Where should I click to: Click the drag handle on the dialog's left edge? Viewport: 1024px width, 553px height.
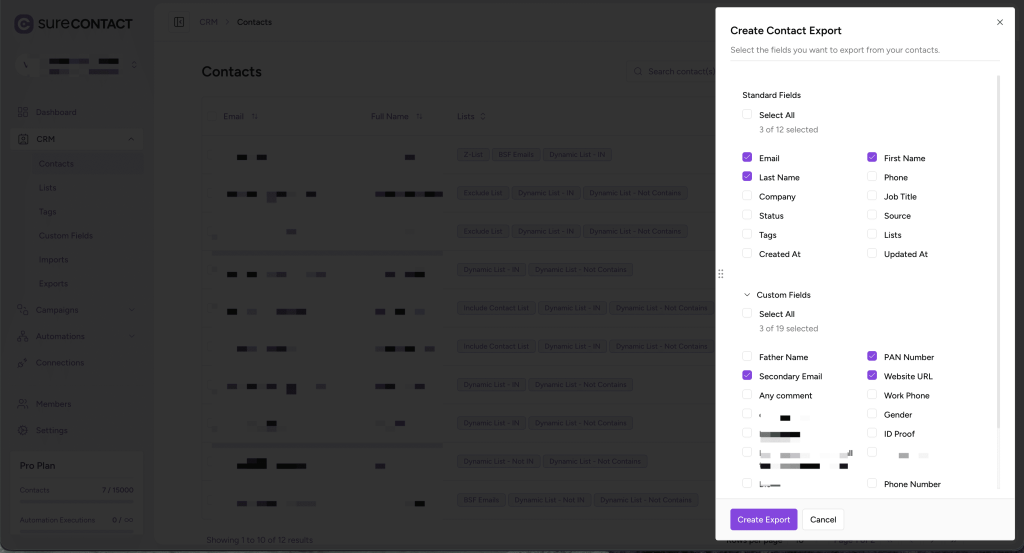pyautogui.click(x=721, y=274)
